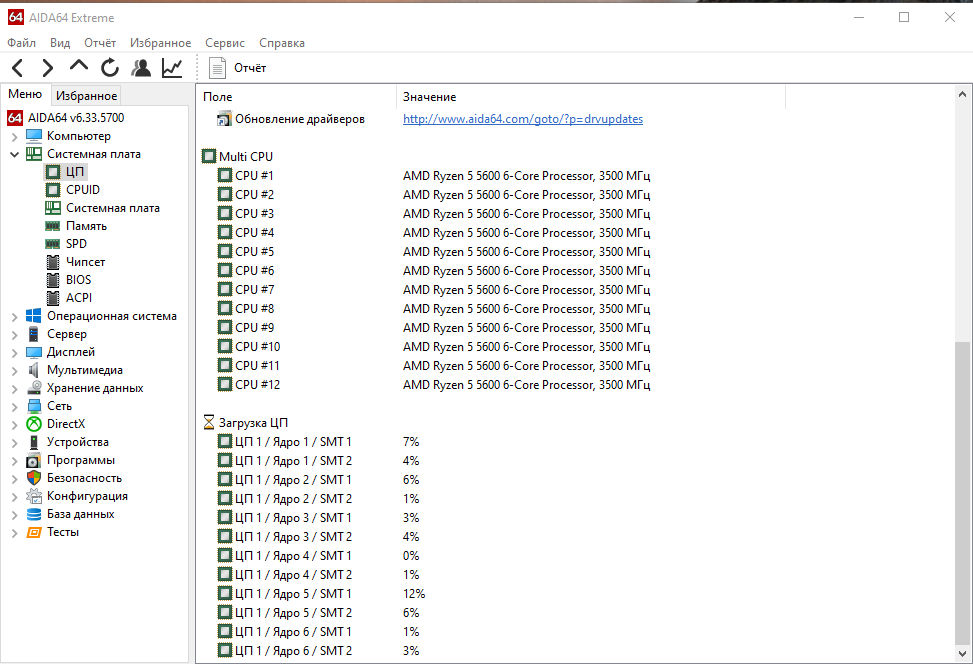Click the Значение column header

click(x=591, y=97)
